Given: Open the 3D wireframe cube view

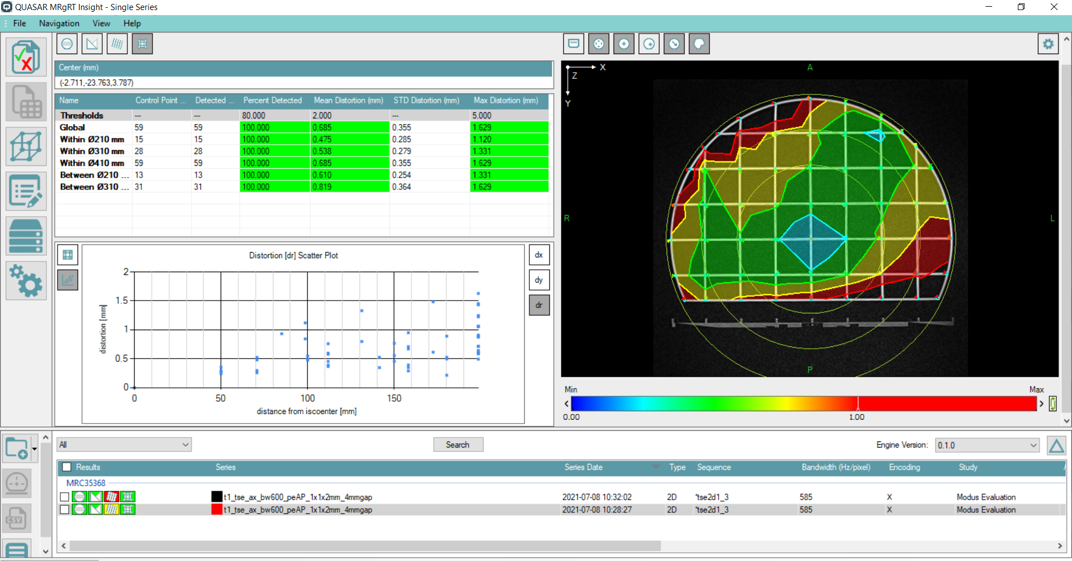Looking at the screenshot, I should pyautogui.click(x=25, y=147).
